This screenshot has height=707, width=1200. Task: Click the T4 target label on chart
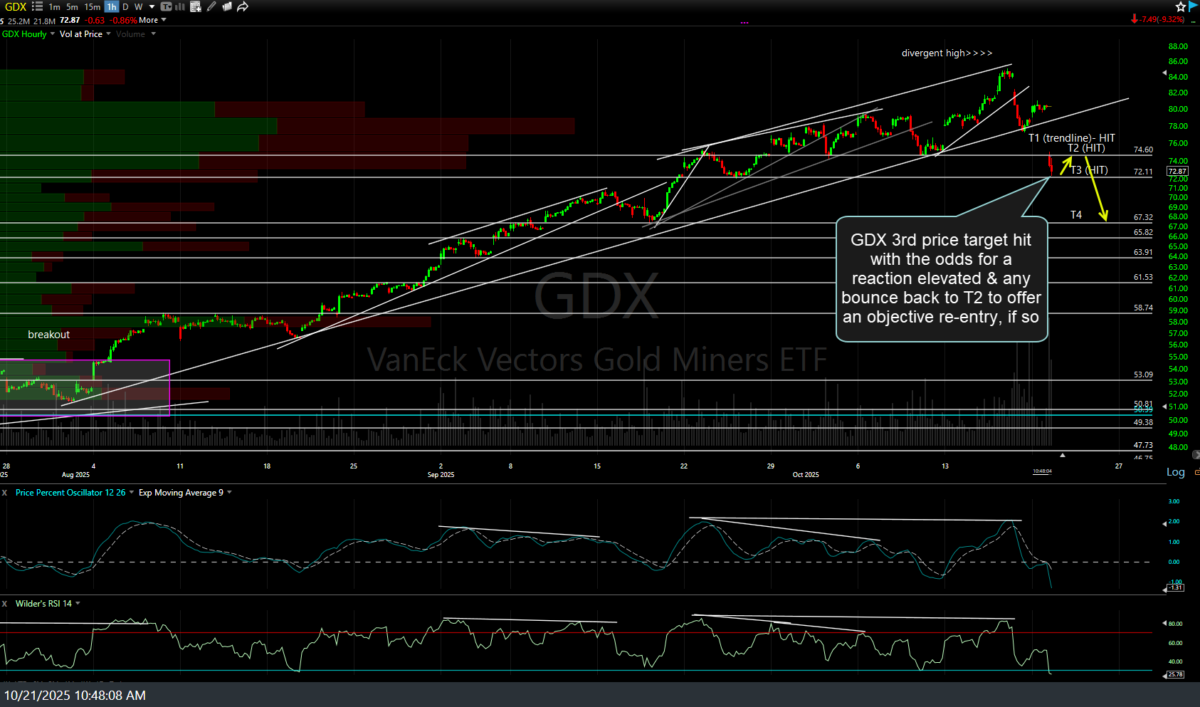[x=1076, y=215]
